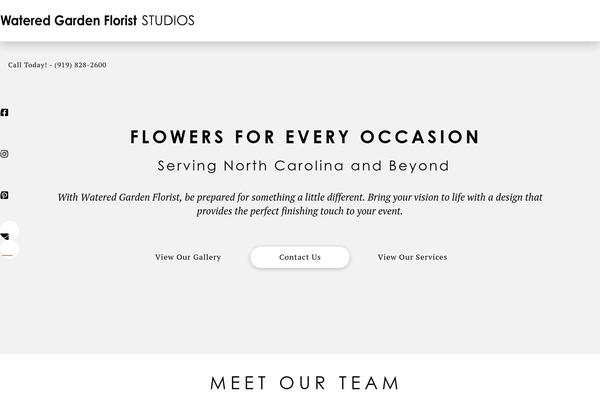Open the Facebook social icon
This screenshot has height=400, width=600.
tap(5, 113)
